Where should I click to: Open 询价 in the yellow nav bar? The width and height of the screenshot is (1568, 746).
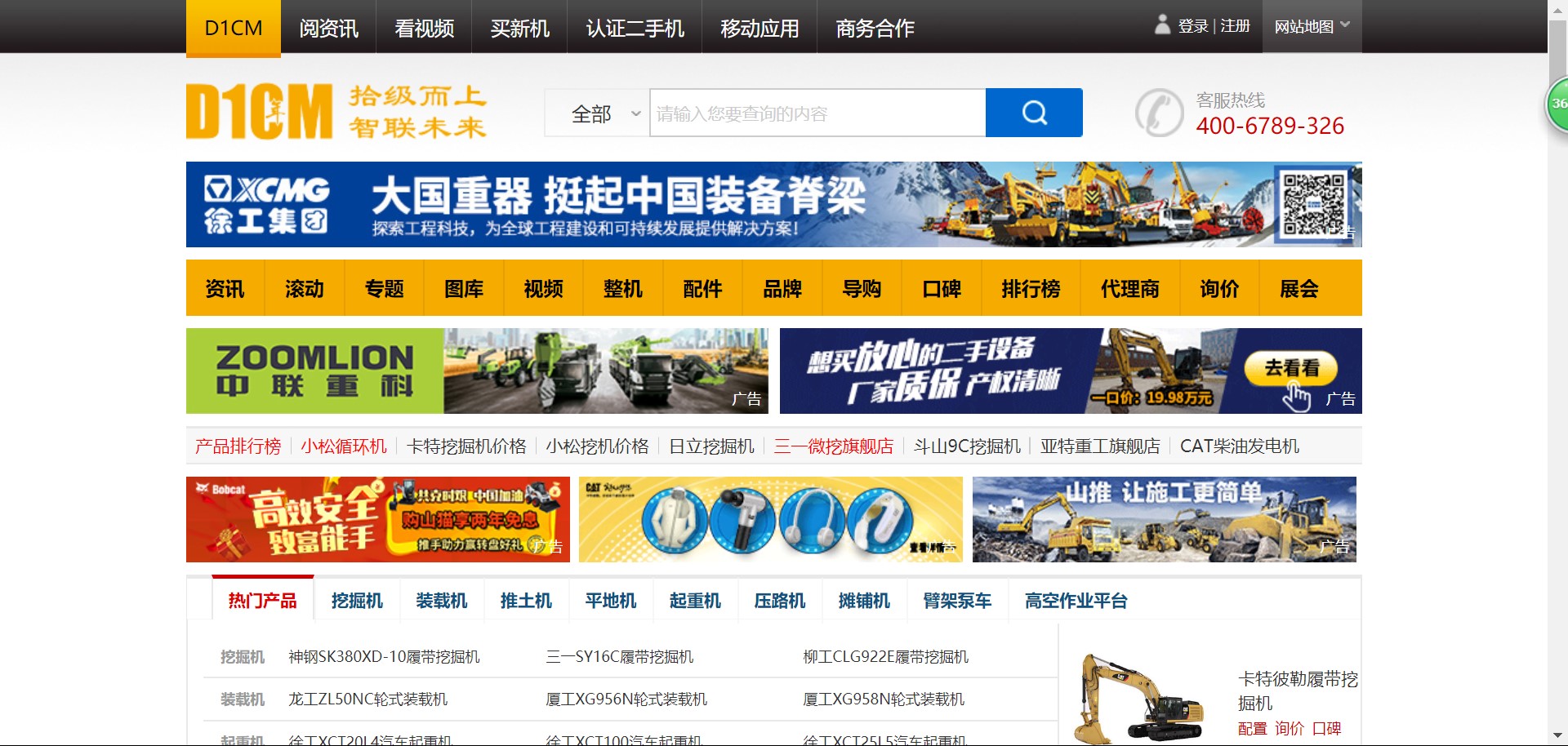[1219, 288]
